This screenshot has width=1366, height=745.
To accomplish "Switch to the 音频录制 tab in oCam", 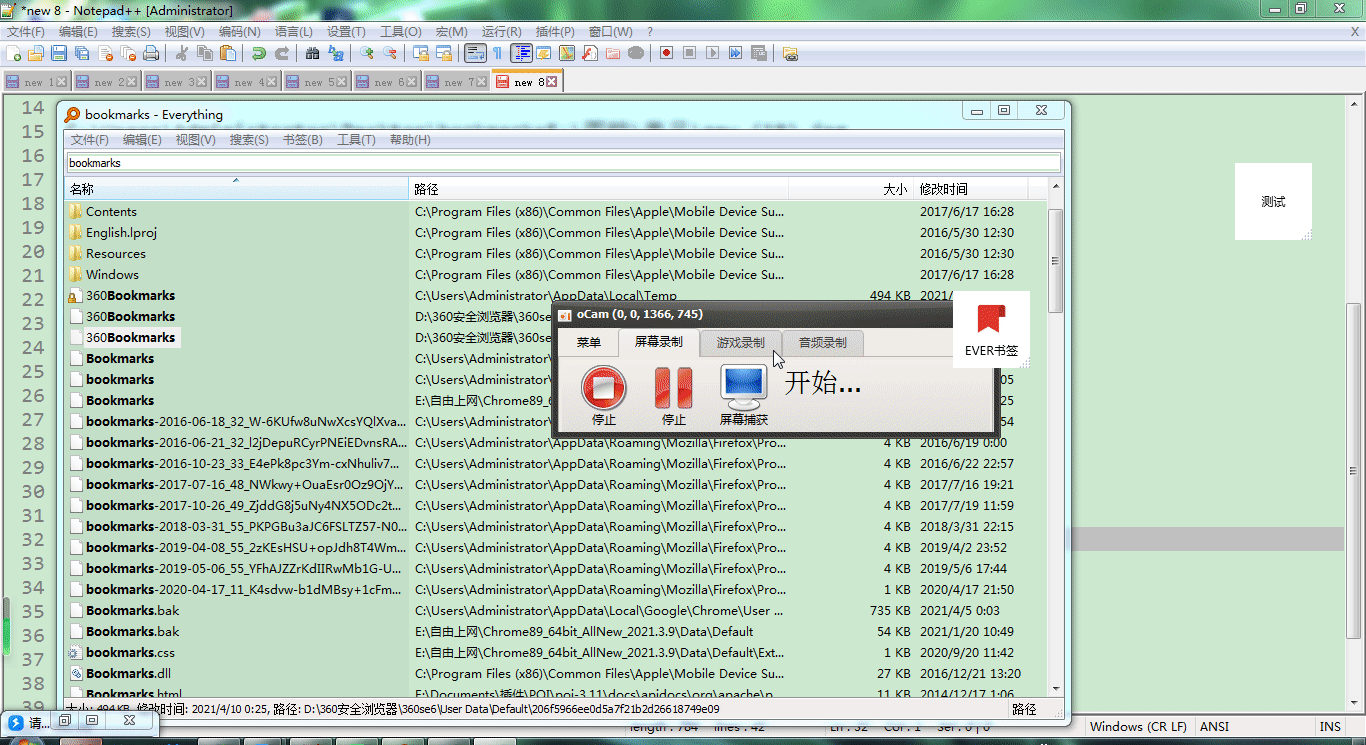I will (x=822, y=343).
